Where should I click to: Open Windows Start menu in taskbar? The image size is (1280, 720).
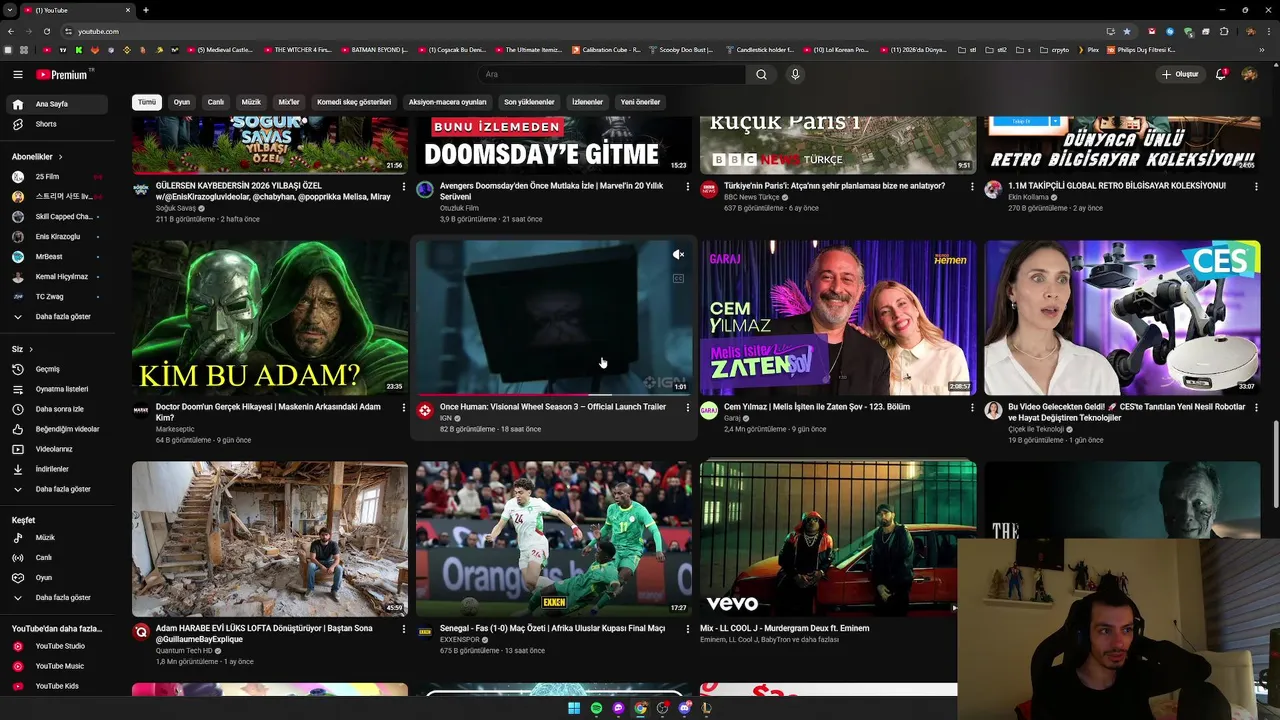(574, 708)
